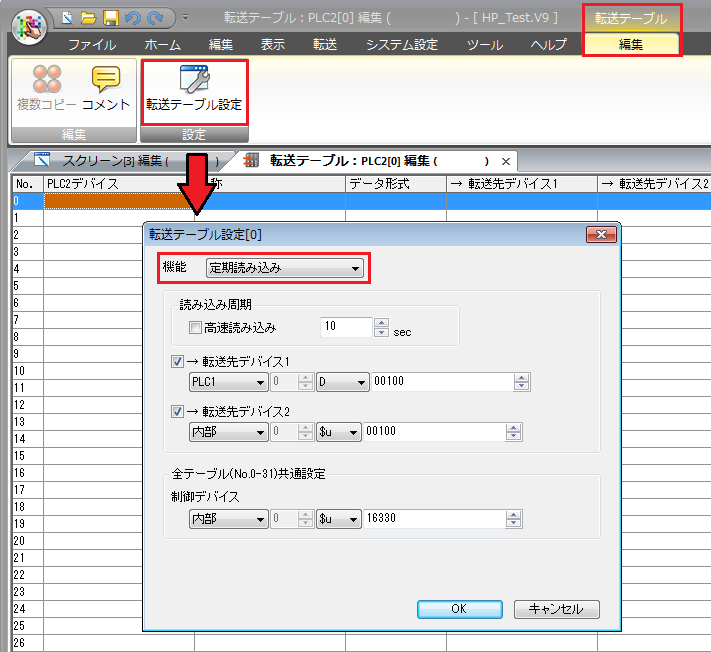Open the システム設定 menu
Image resolution: width=711 pixels, height=652 pixels.
(x=401, y=44)
